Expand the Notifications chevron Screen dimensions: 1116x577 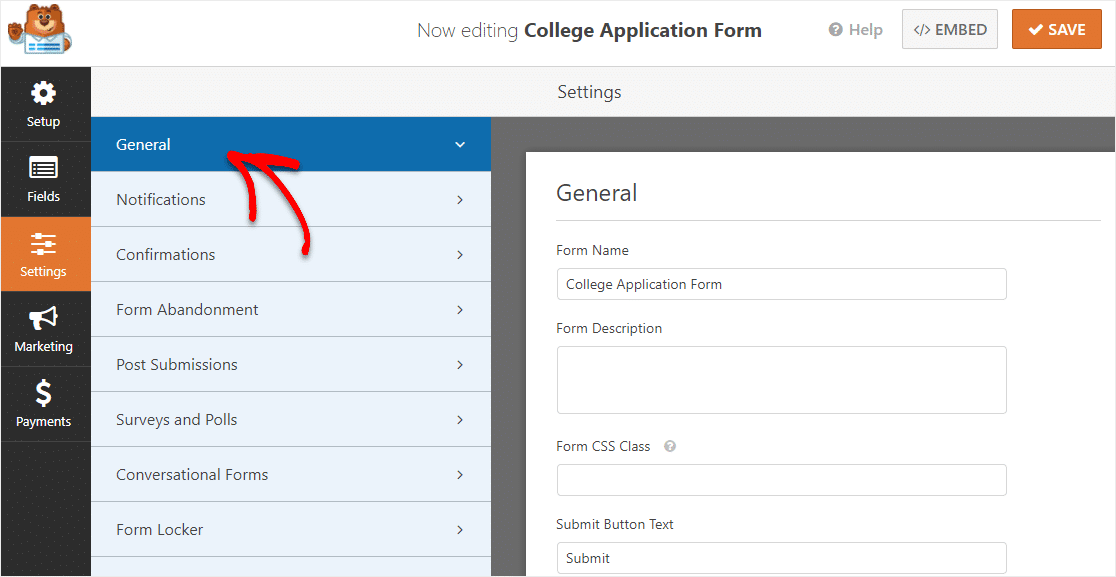coord(460,200)
